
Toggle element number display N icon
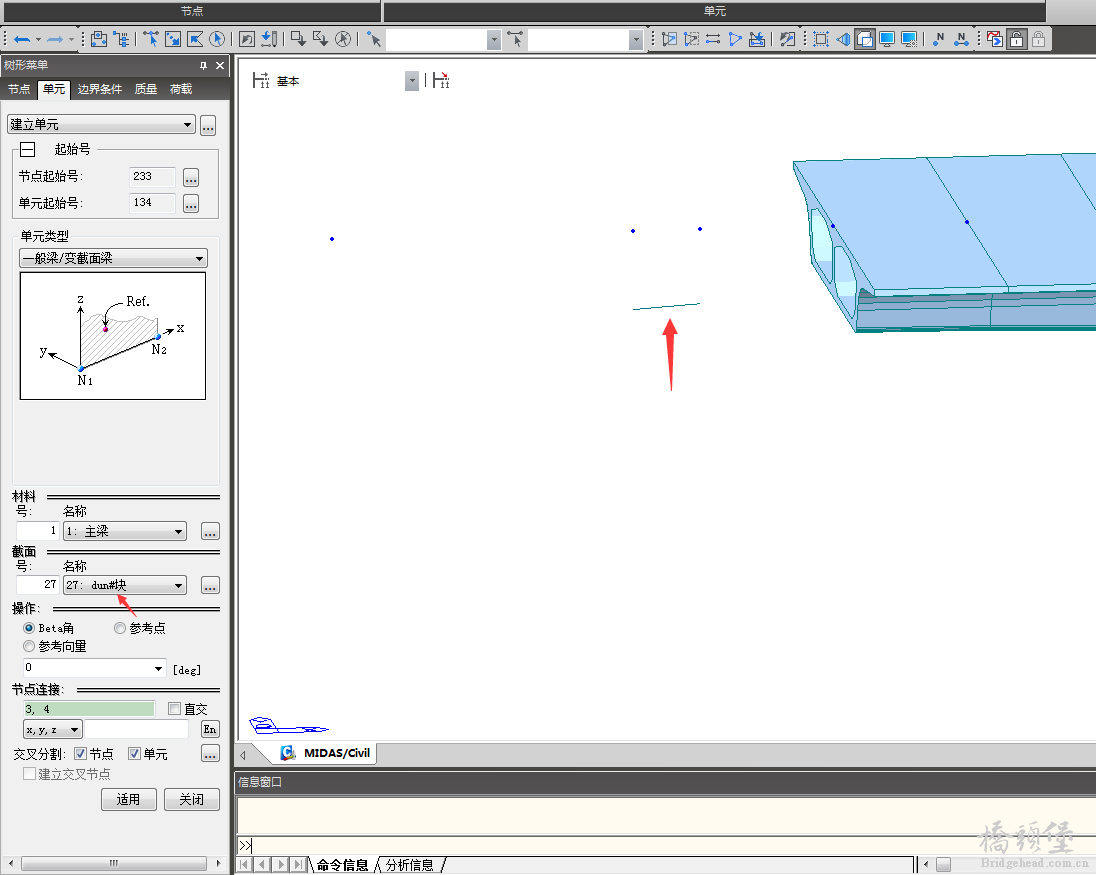(961, 39)
